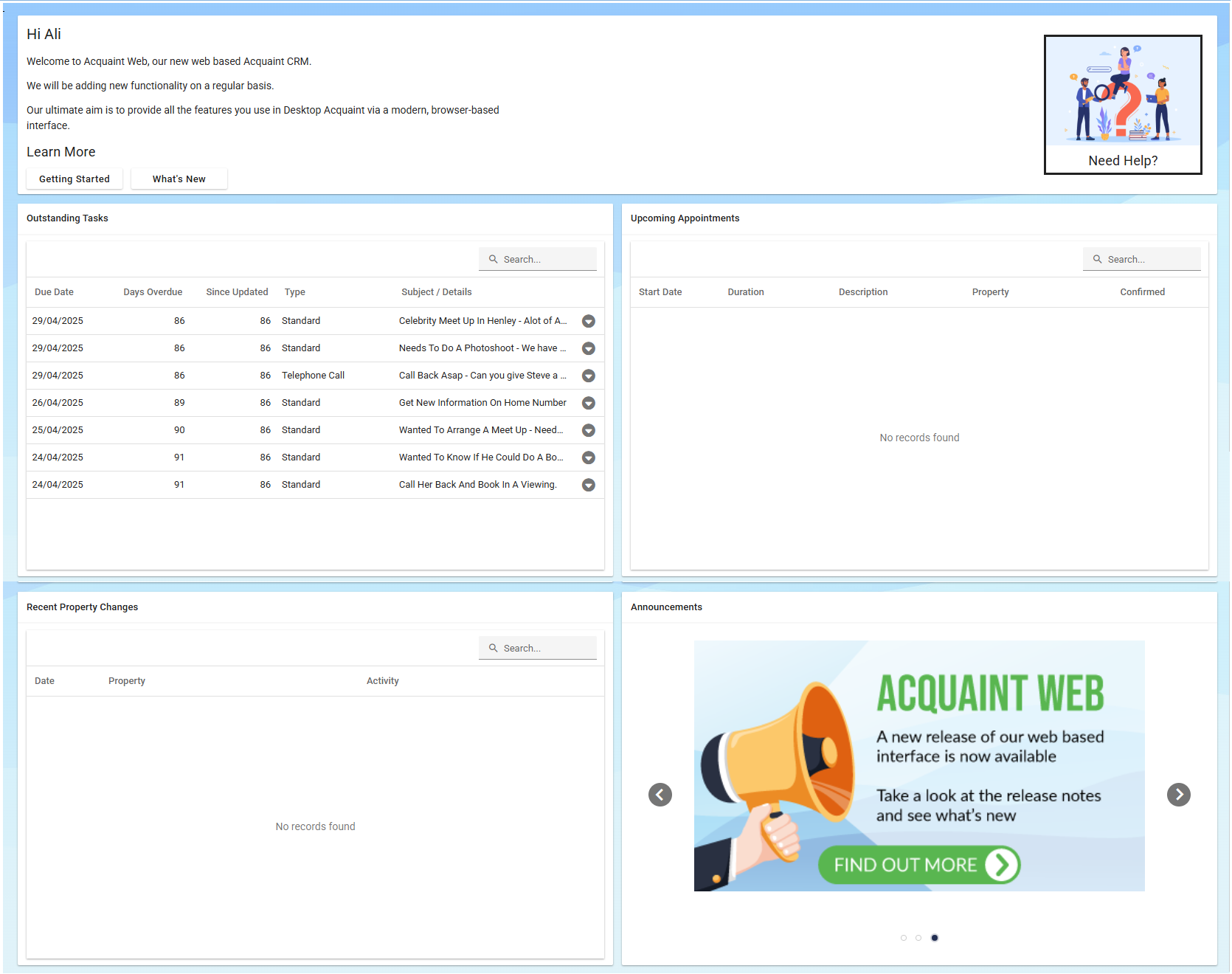The width and height of the screenshot is (1232, 974).
Task: Open the Wanted To Know If He Could task
Action: click(x=481, y=457)
